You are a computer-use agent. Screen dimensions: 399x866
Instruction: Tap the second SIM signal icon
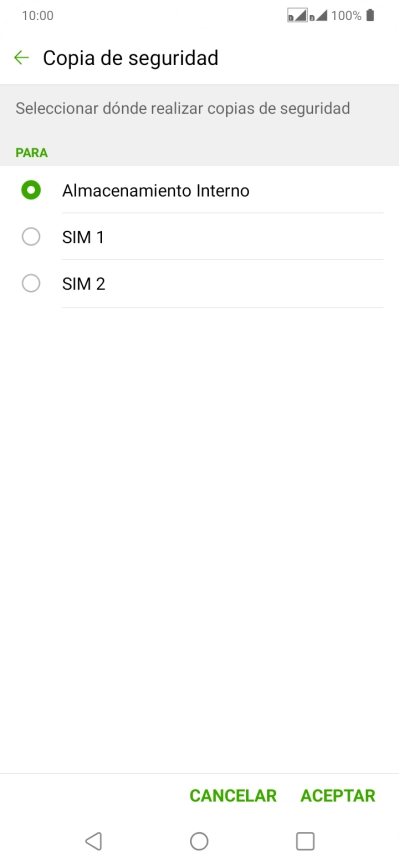click(318, 15)
